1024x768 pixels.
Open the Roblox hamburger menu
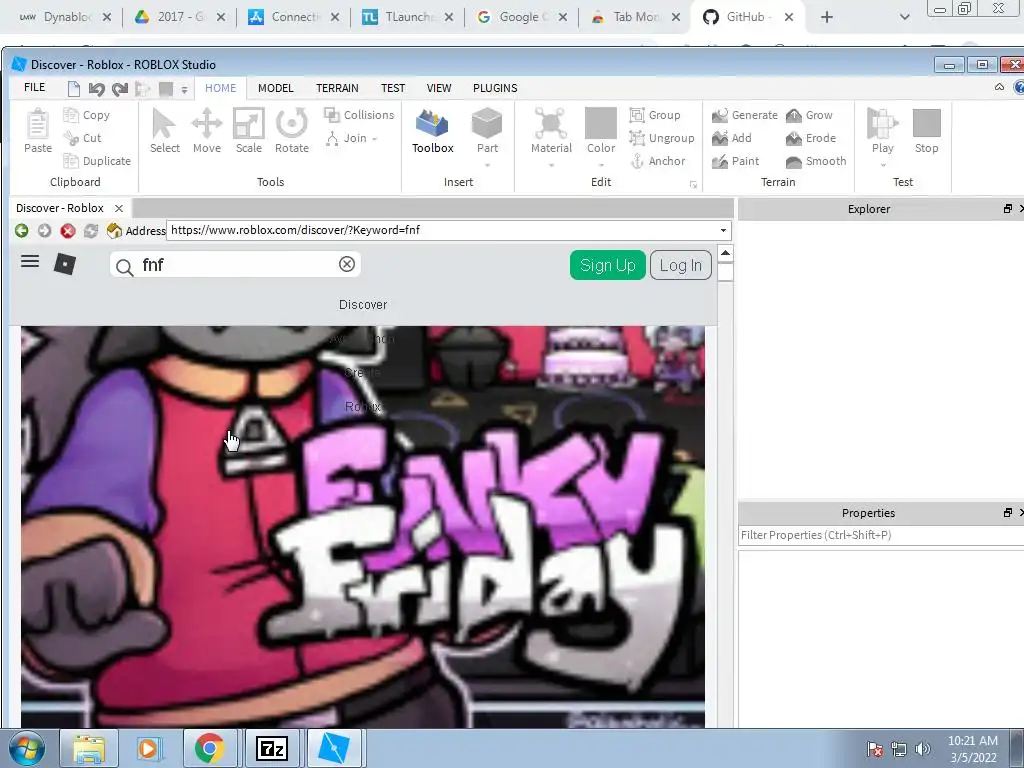[x=30, y=262]
